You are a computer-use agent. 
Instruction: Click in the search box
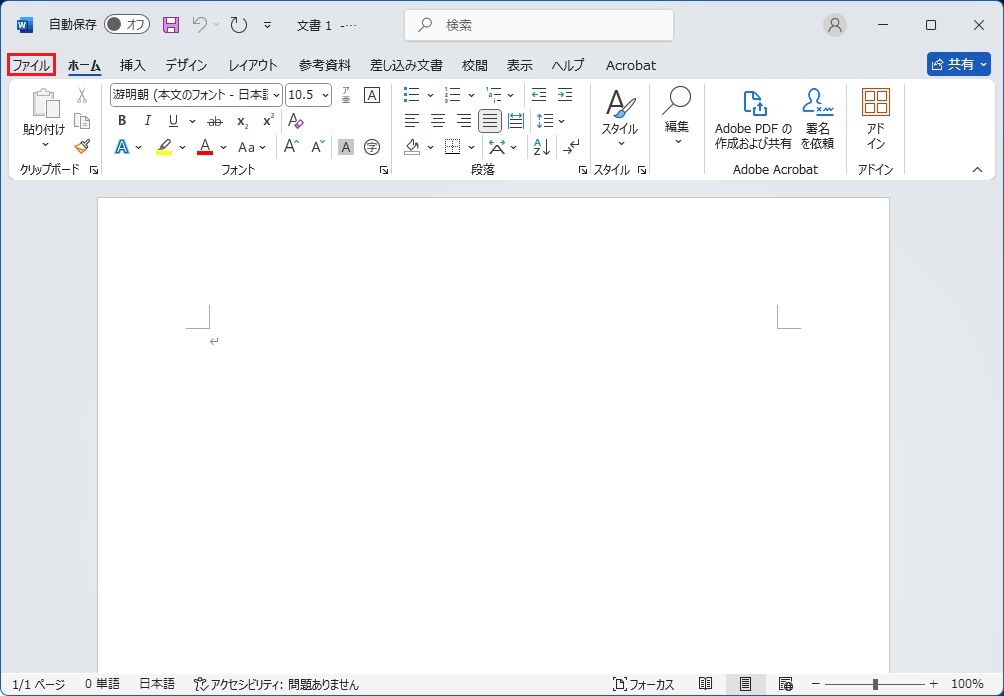540,25
